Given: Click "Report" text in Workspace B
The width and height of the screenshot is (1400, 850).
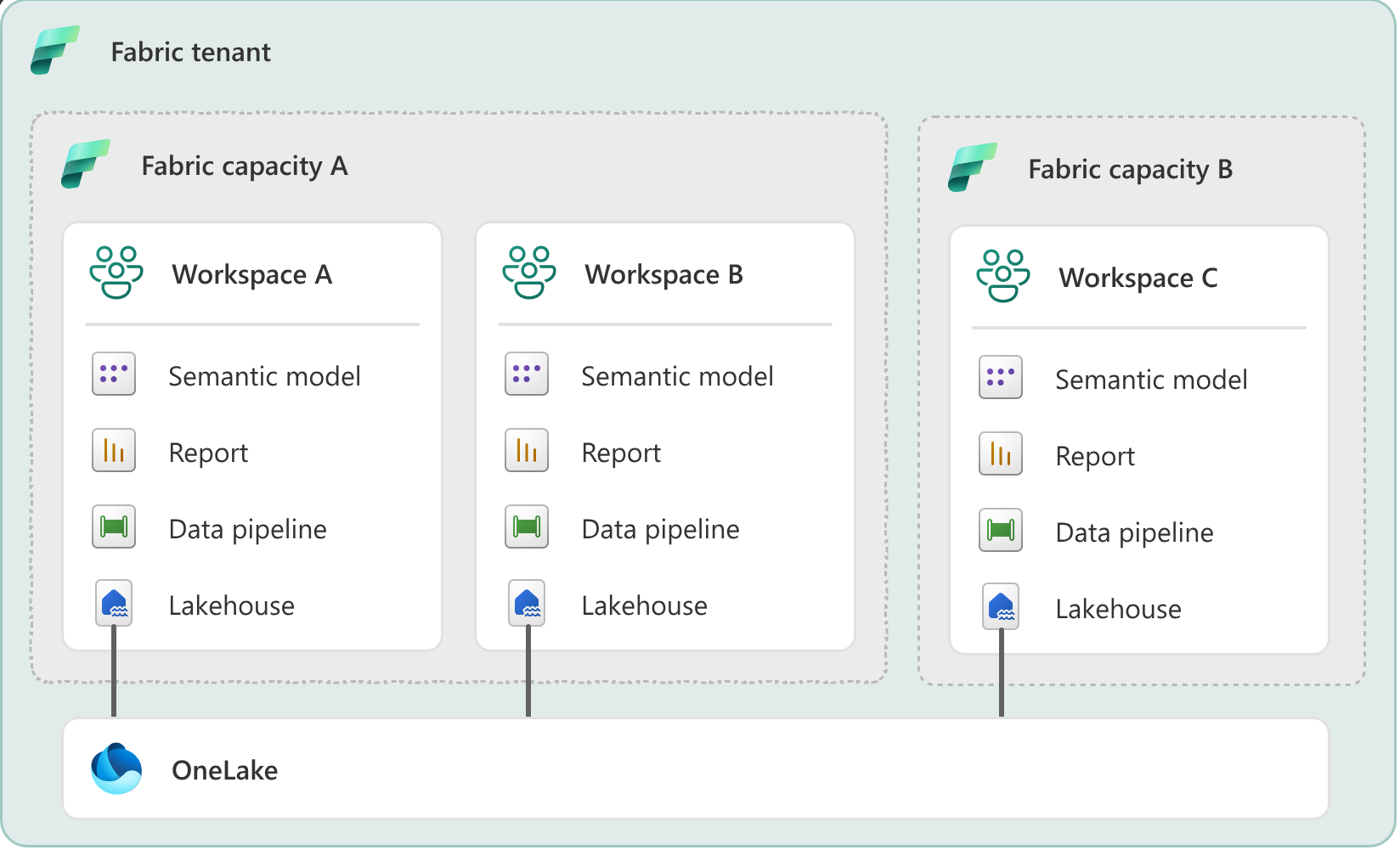Looking at the screenshot, I should pyautogui.click(x=622, y=453).
